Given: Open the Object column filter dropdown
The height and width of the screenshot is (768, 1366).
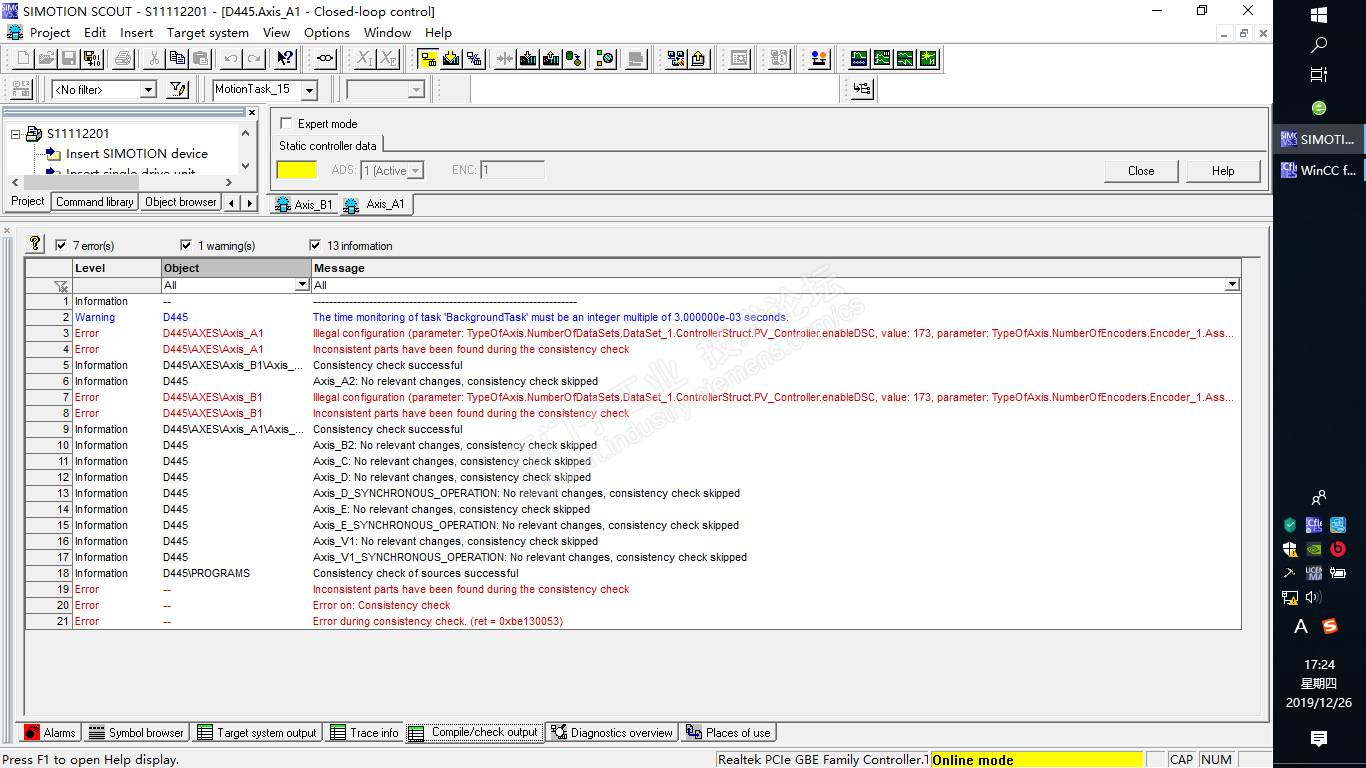Looking at the screenshot, I should pos(302,285).
